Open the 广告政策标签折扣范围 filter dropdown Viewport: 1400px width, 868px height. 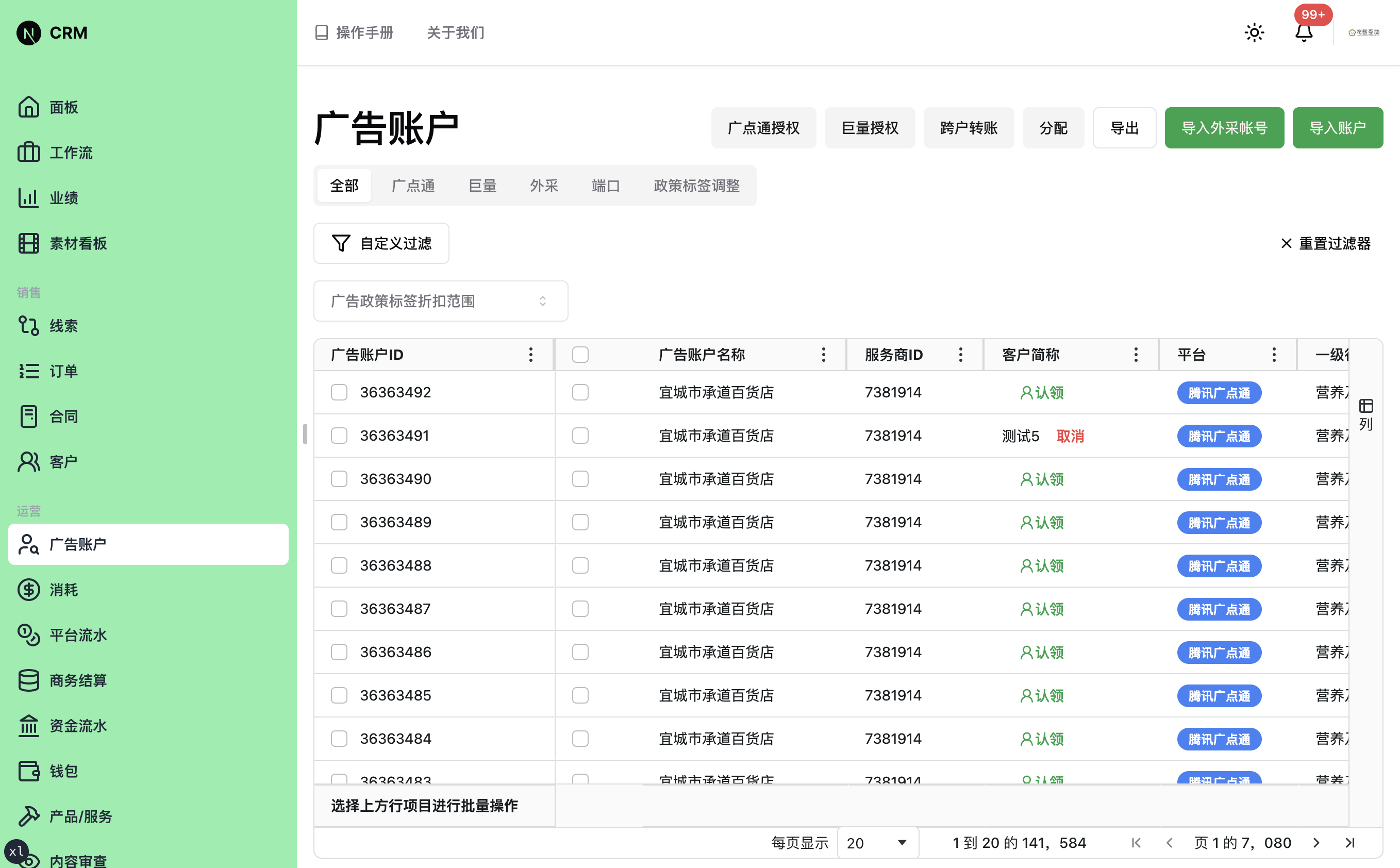pyautogui.click(x=440, y=301)
